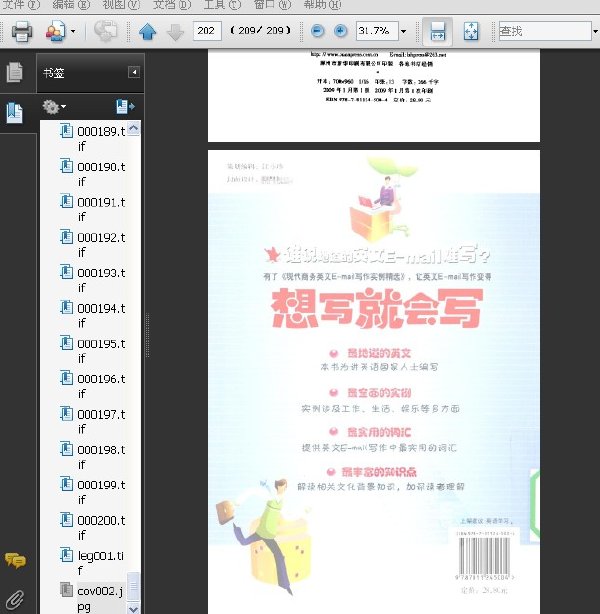600x614 pixels.
Task: Select bookmark 000195.tif
Action: (101, 351)
